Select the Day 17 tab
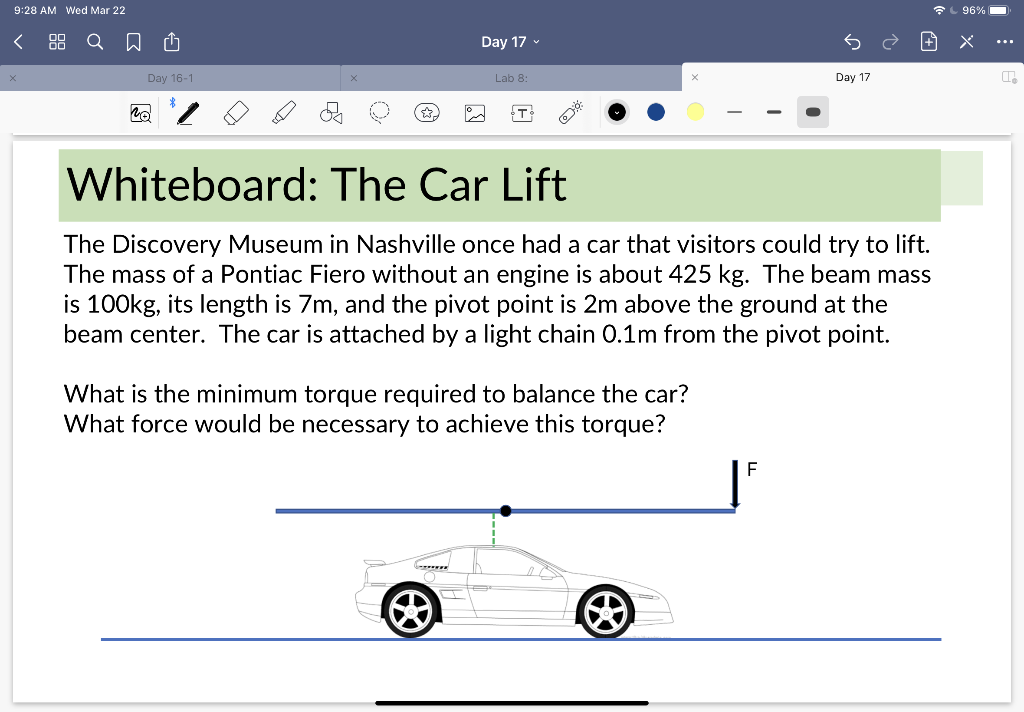 click(853, 77)
